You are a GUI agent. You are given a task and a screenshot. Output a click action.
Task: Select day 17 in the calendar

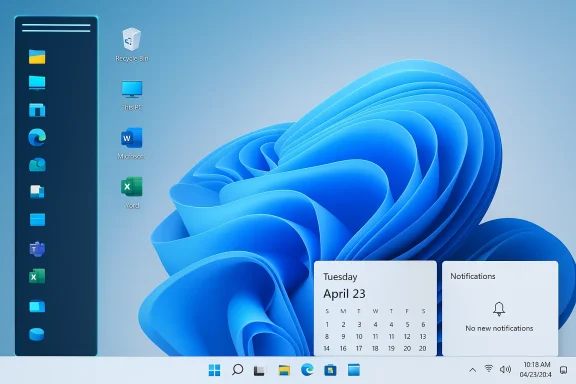click(x=359, y=348)
